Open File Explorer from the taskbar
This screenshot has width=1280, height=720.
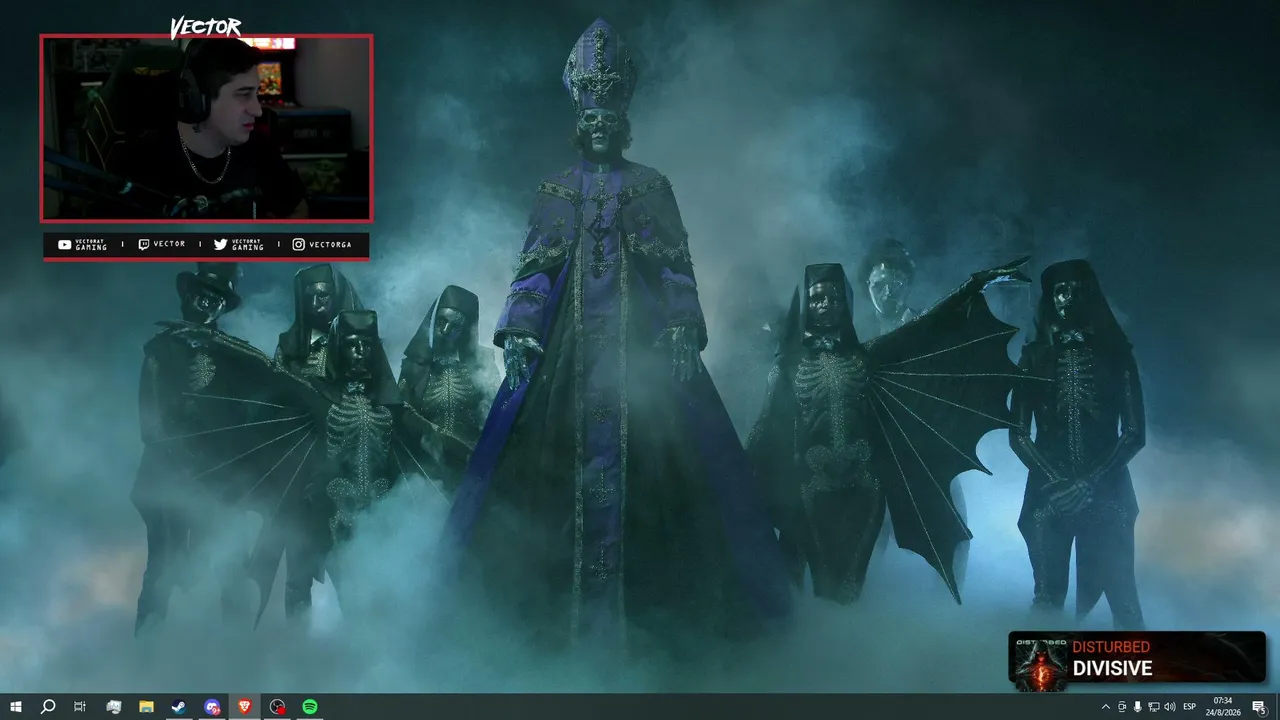tap(146, 707)
